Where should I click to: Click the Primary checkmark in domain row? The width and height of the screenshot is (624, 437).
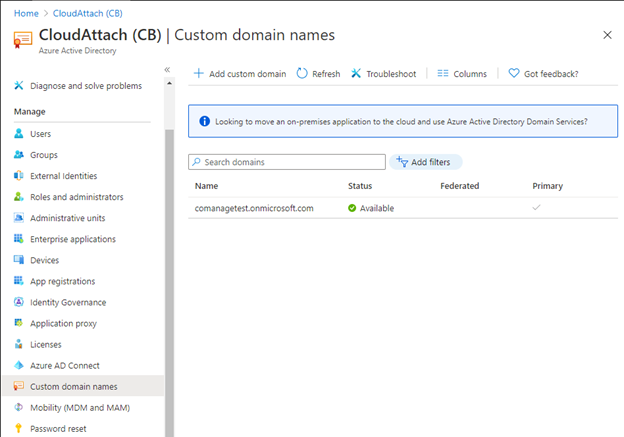(x=536, y=207)
